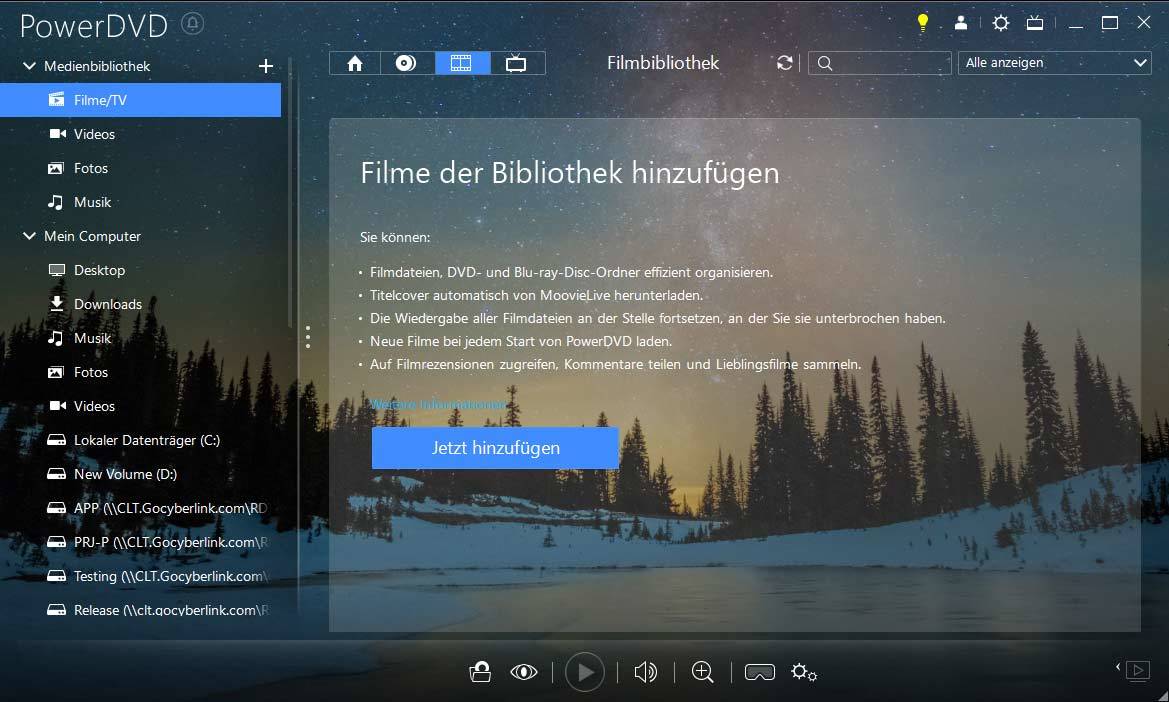This screenshot has height=702, width=1169.
Task: Switch to the disc tab
Action: 406,63
